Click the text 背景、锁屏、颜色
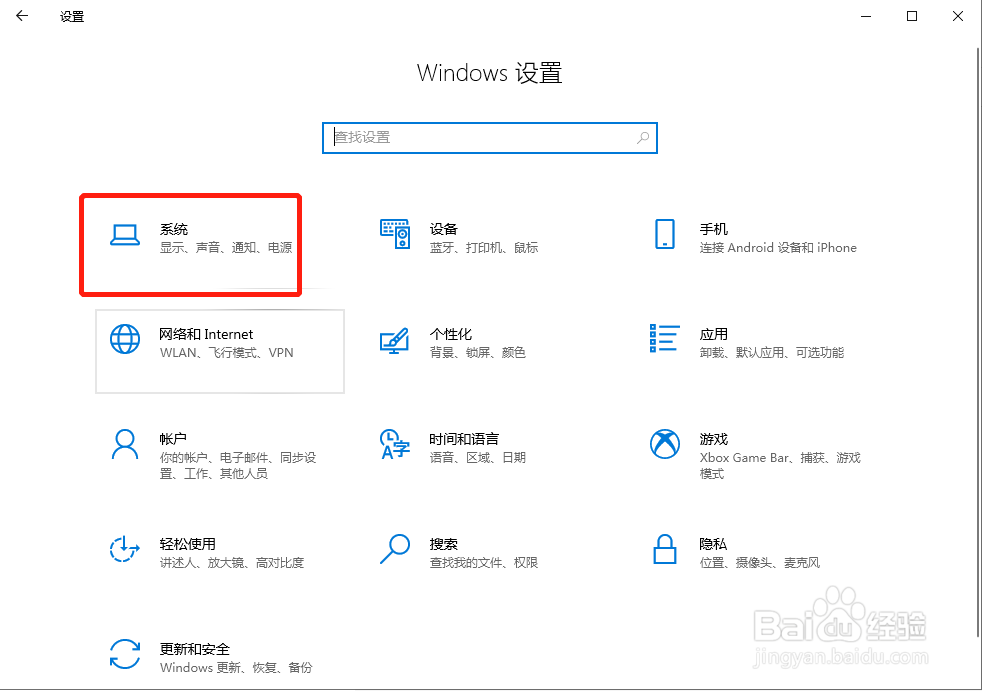Image resolution: width=982 pixels, height=691 pixels. 478,353
